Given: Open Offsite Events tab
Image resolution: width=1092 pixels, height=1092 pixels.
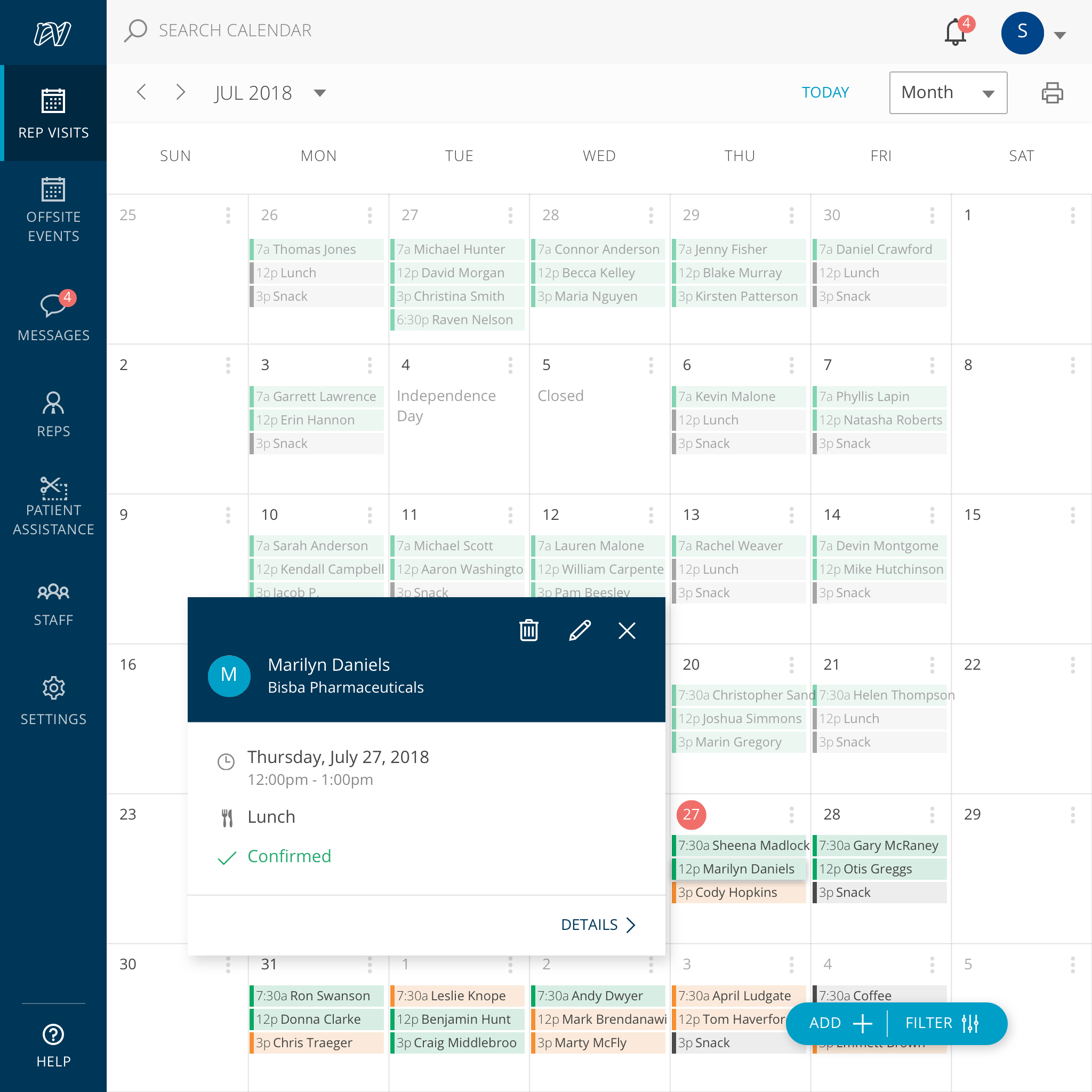Looking at the screenshot, I should point(53,210).
